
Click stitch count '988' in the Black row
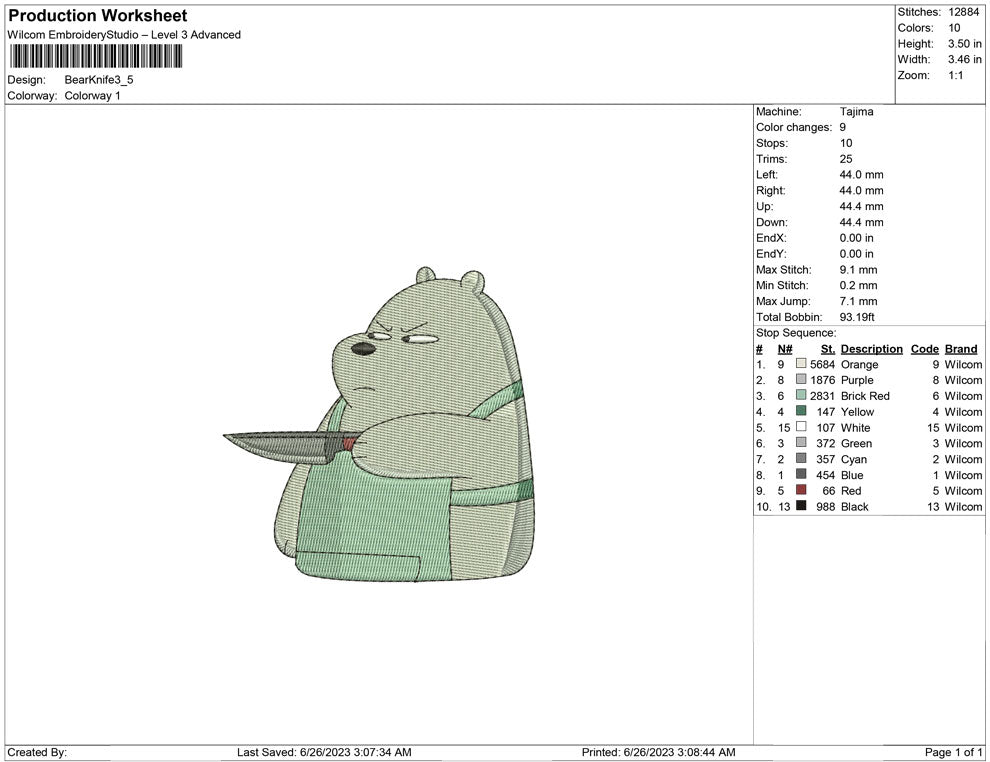825,506
